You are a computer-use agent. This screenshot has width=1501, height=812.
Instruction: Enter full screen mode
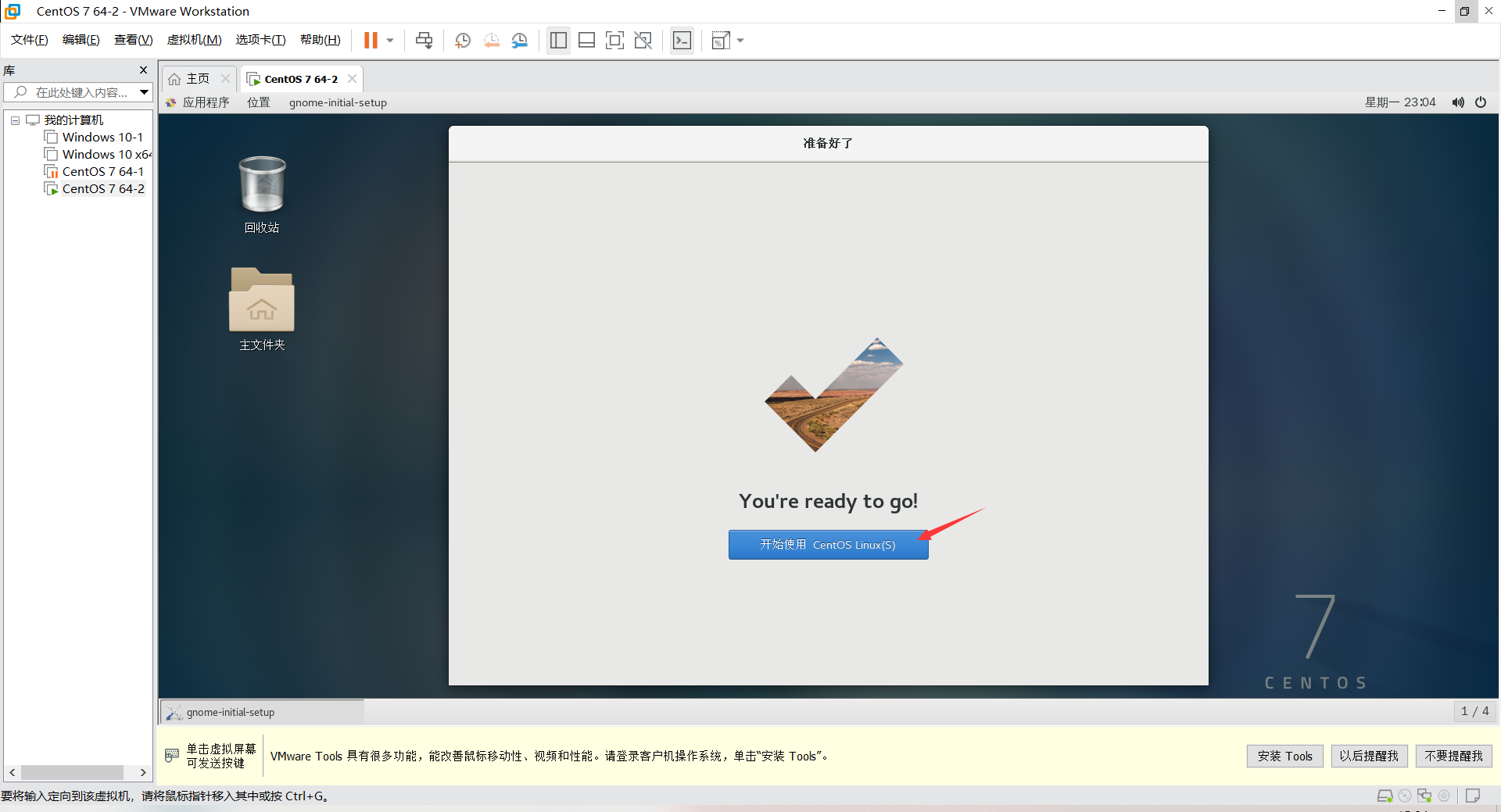point(615,41)
